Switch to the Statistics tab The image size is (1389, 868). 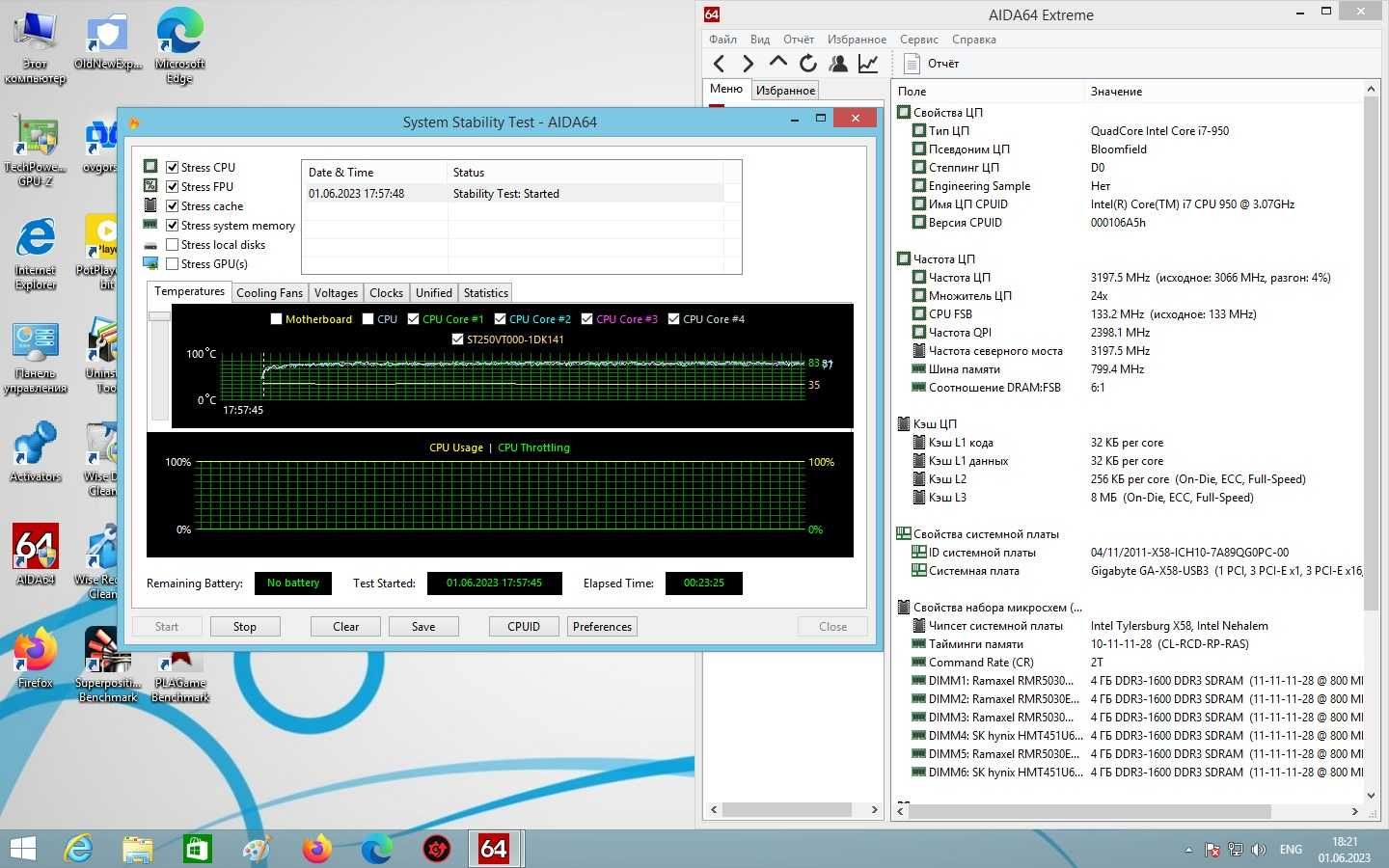click(x=485, y=293)
